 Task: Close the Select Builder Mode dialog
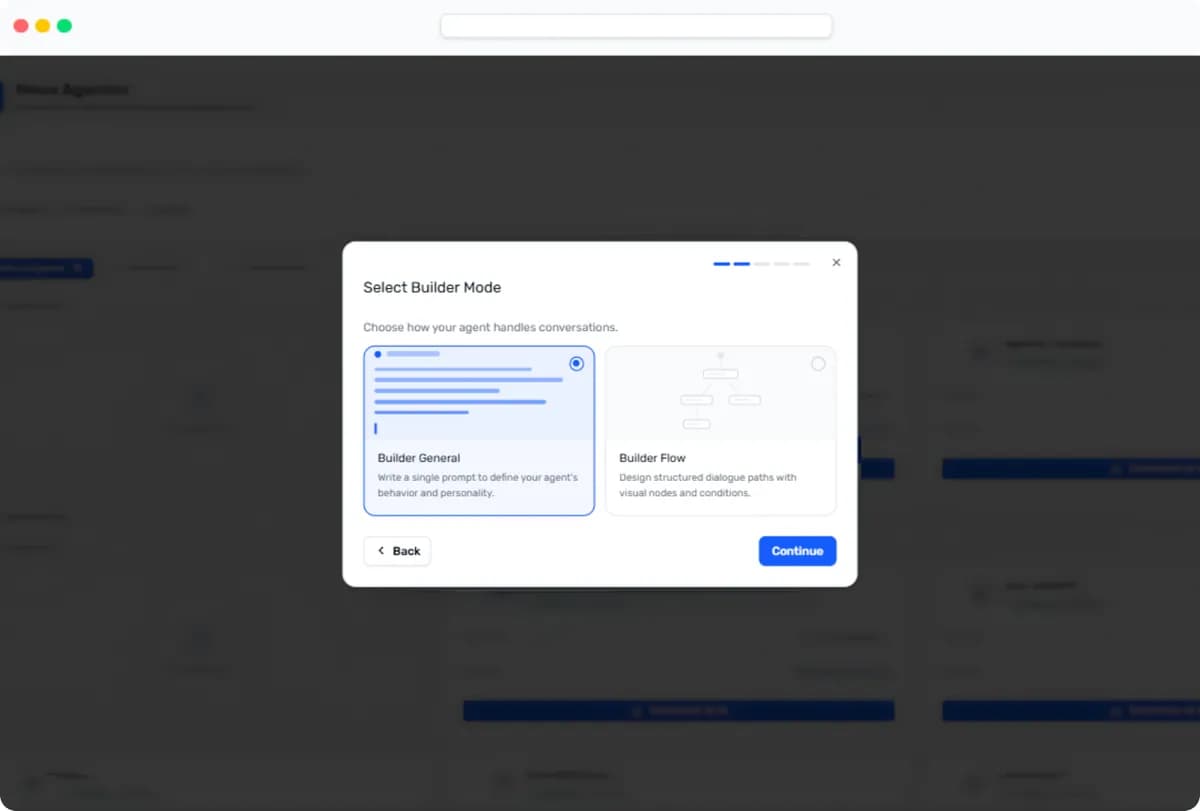click(x=836, y=263)
